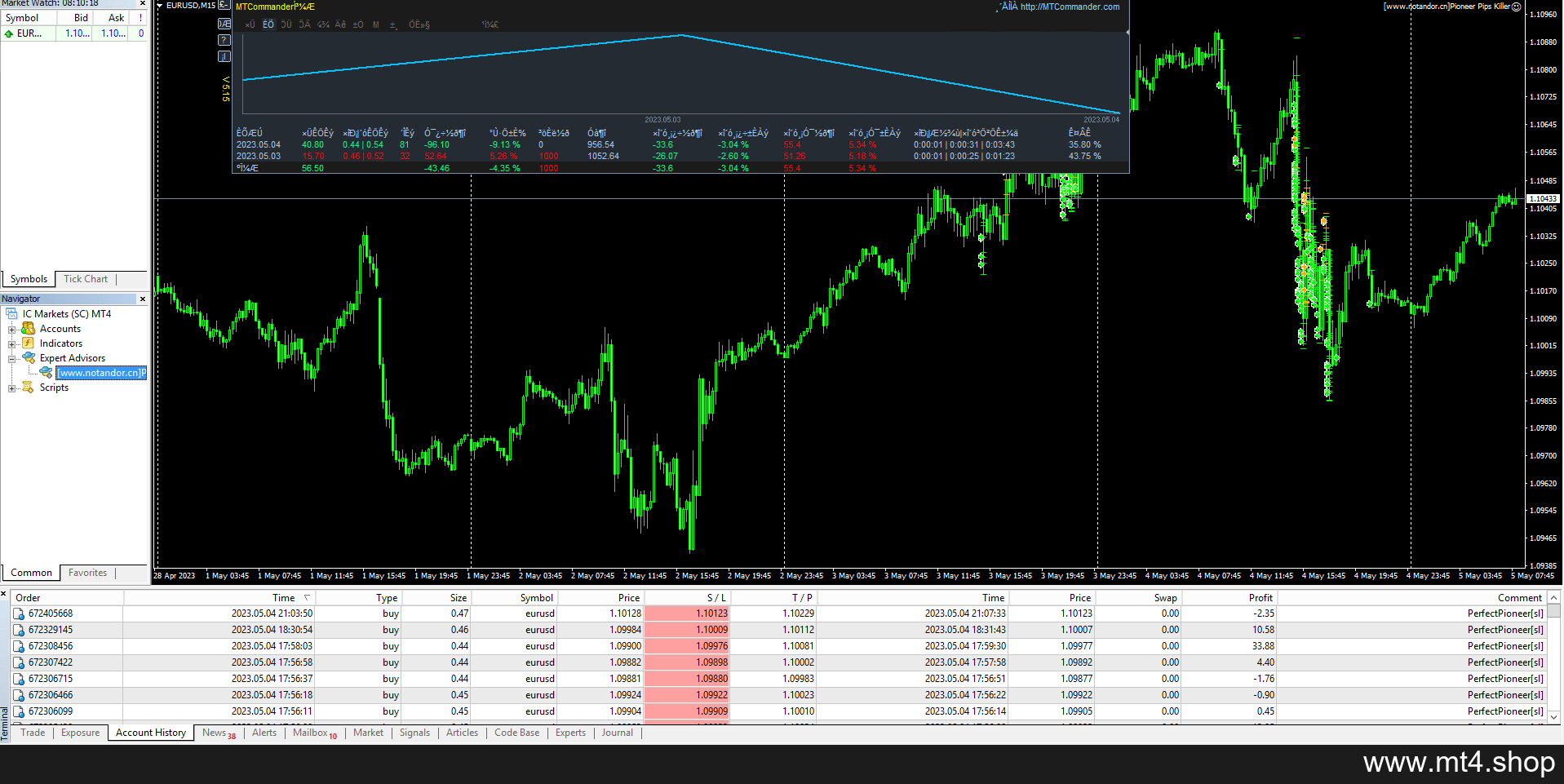Click the Comment column header
Viewport: 1564px width, 784px height.
1411,598
